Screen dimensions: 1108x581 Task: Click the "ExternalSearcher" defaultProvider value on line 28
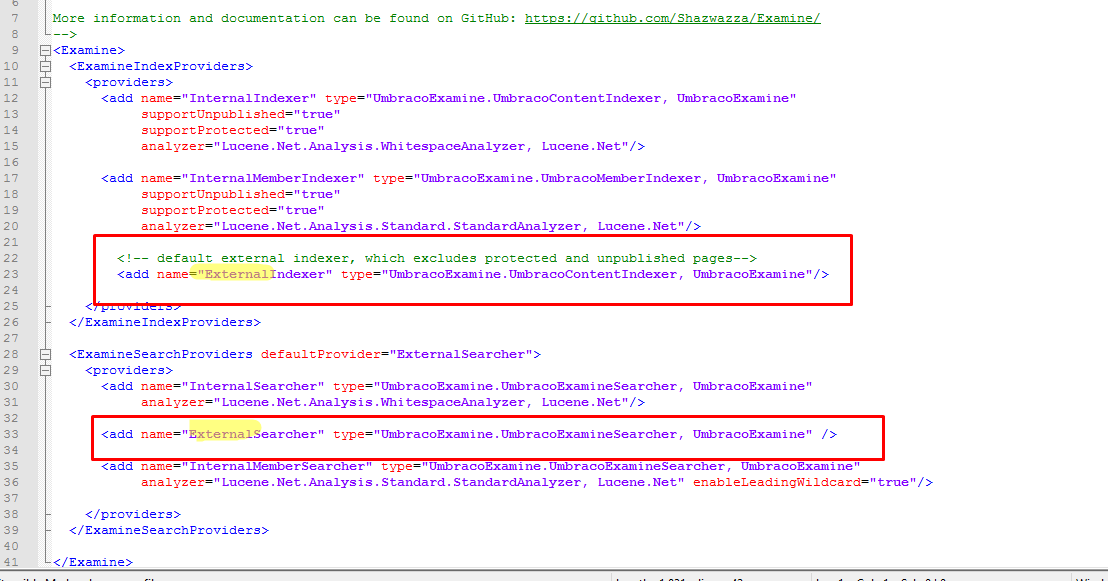coord(461,354)
